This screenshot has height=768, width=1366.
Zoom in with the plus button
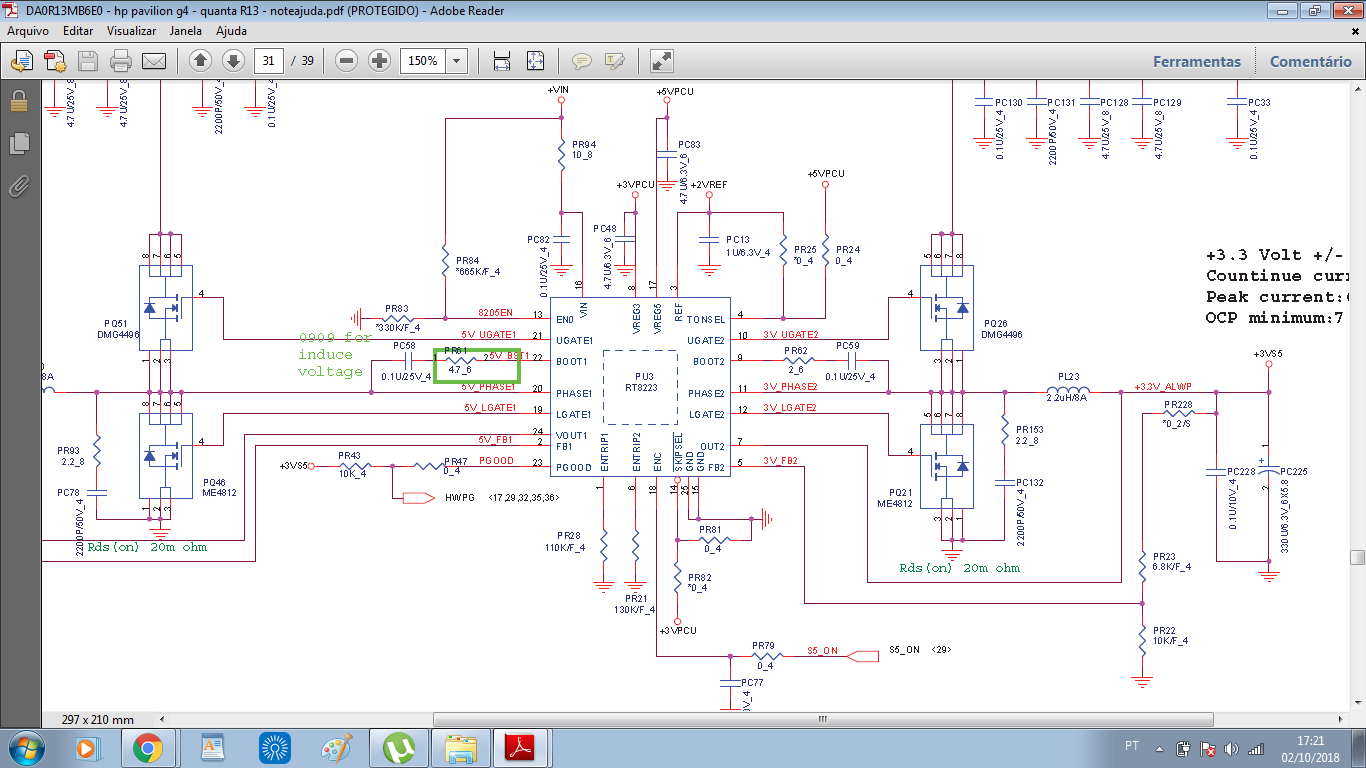(379, 61)
